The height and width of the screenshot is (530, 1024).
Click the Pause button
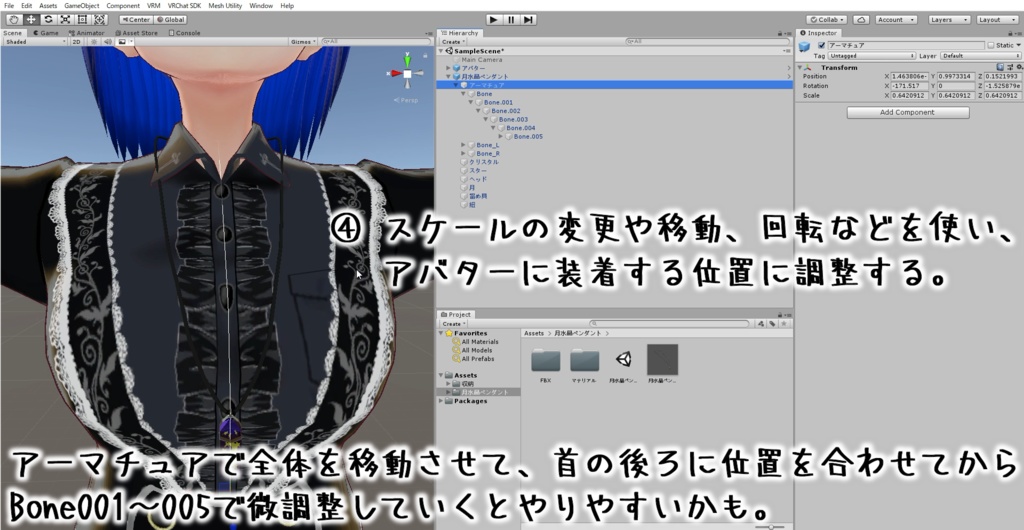[x=511, y=20]
